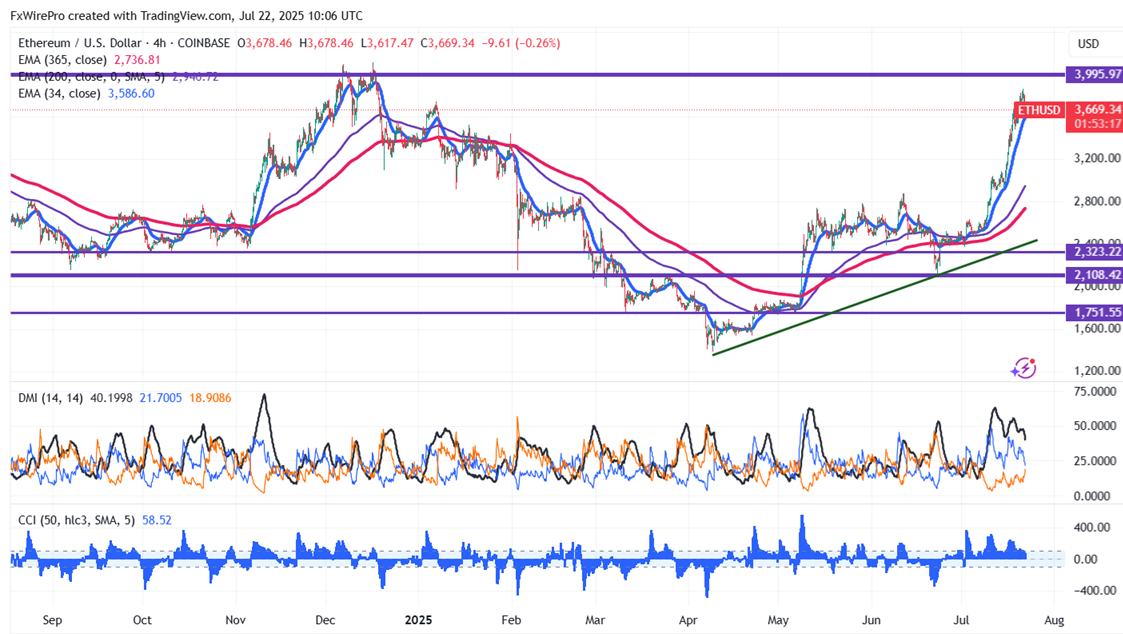Click the 2025 label on time axis

(x=418, y=620)
